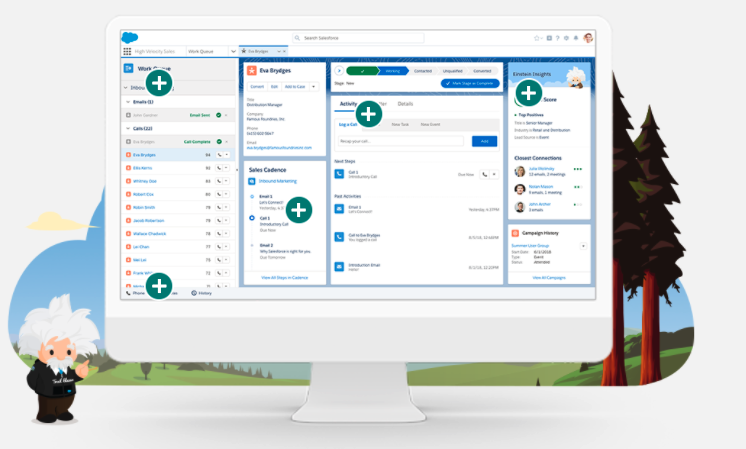The width and height of the screenshot is (746, 449).
Task: Open the Help question mark icon
Action: (x=558, y=38)
